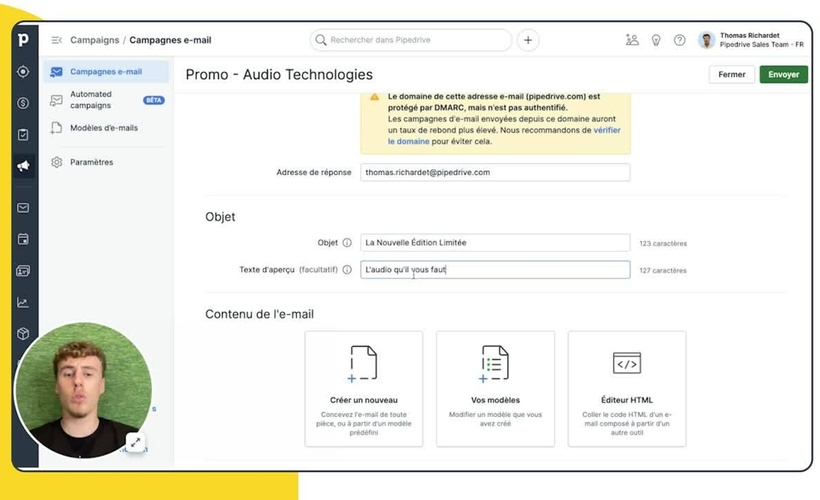The height and width of the screenshot is (500, 820).
Task: Click the lightbulb sales assistant icon
Action: 656,40
